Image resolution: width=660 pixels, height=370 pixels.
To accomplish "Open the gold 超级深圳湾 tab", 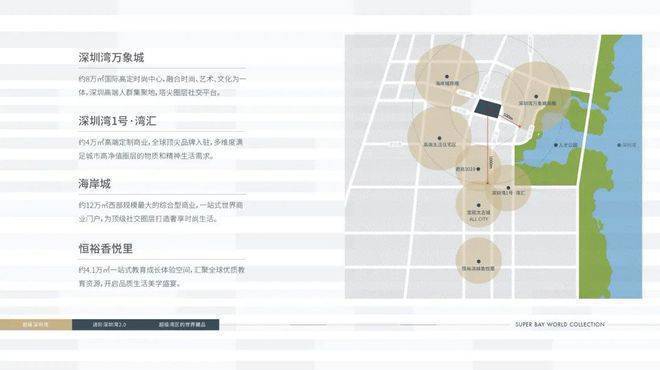I will (x=36, y=325).
